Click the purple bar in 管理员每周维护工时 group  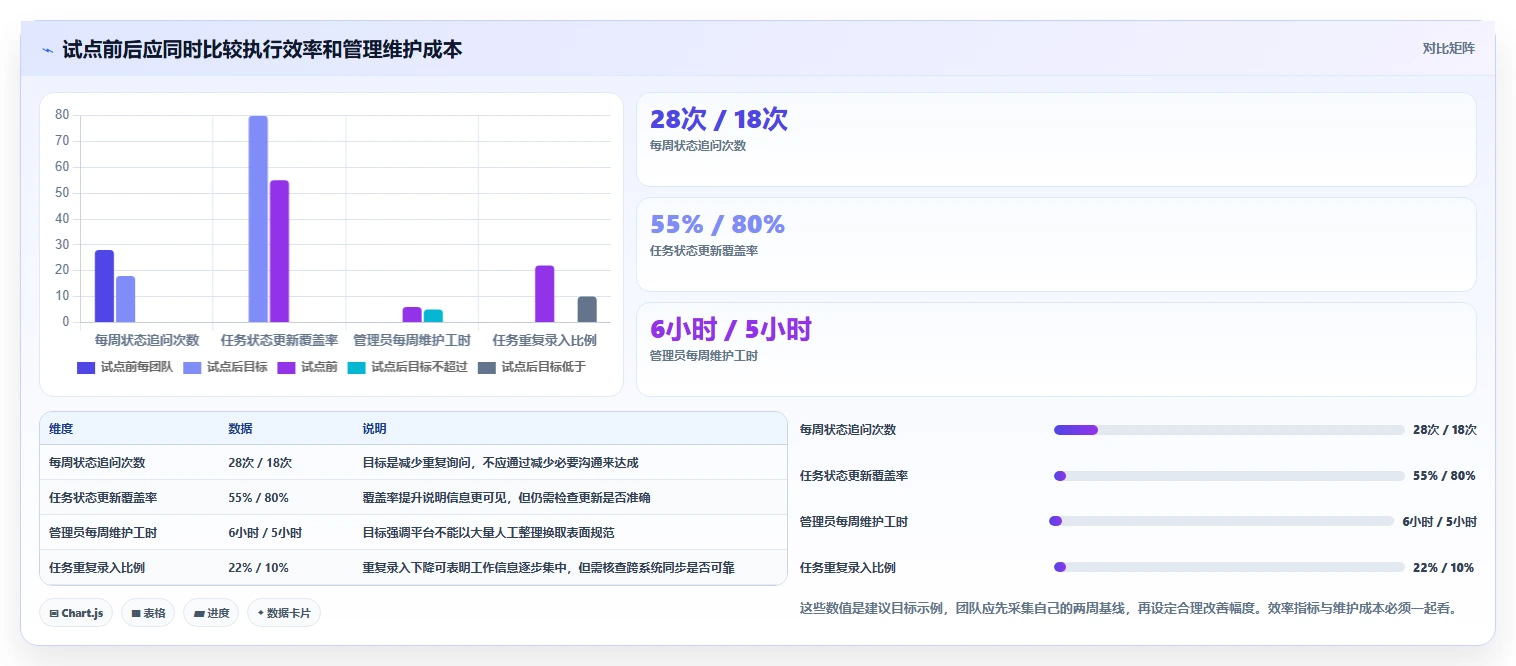click(x=412, y=315)
